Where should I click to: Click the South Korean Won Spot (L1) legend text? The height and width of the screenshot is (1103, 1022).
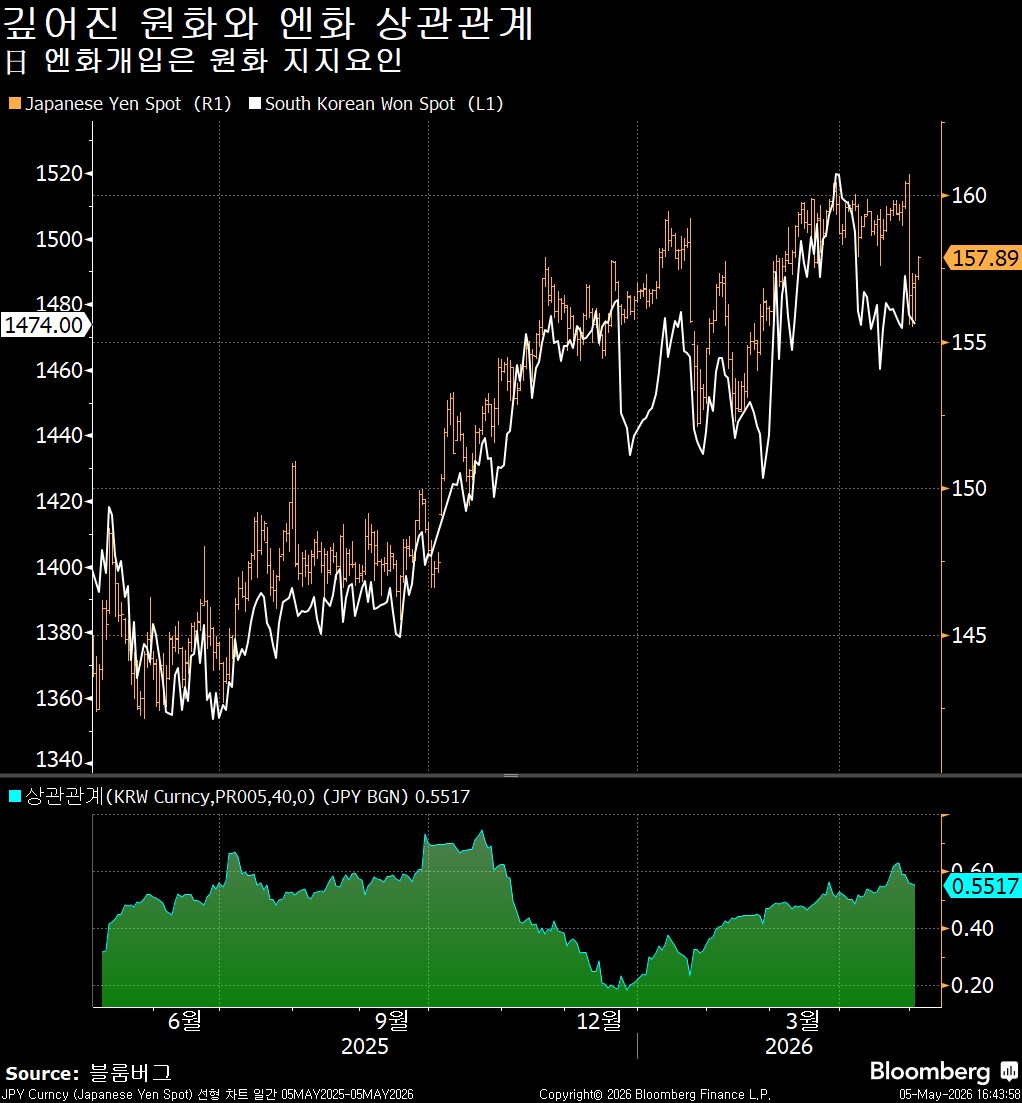click(384, 104)
